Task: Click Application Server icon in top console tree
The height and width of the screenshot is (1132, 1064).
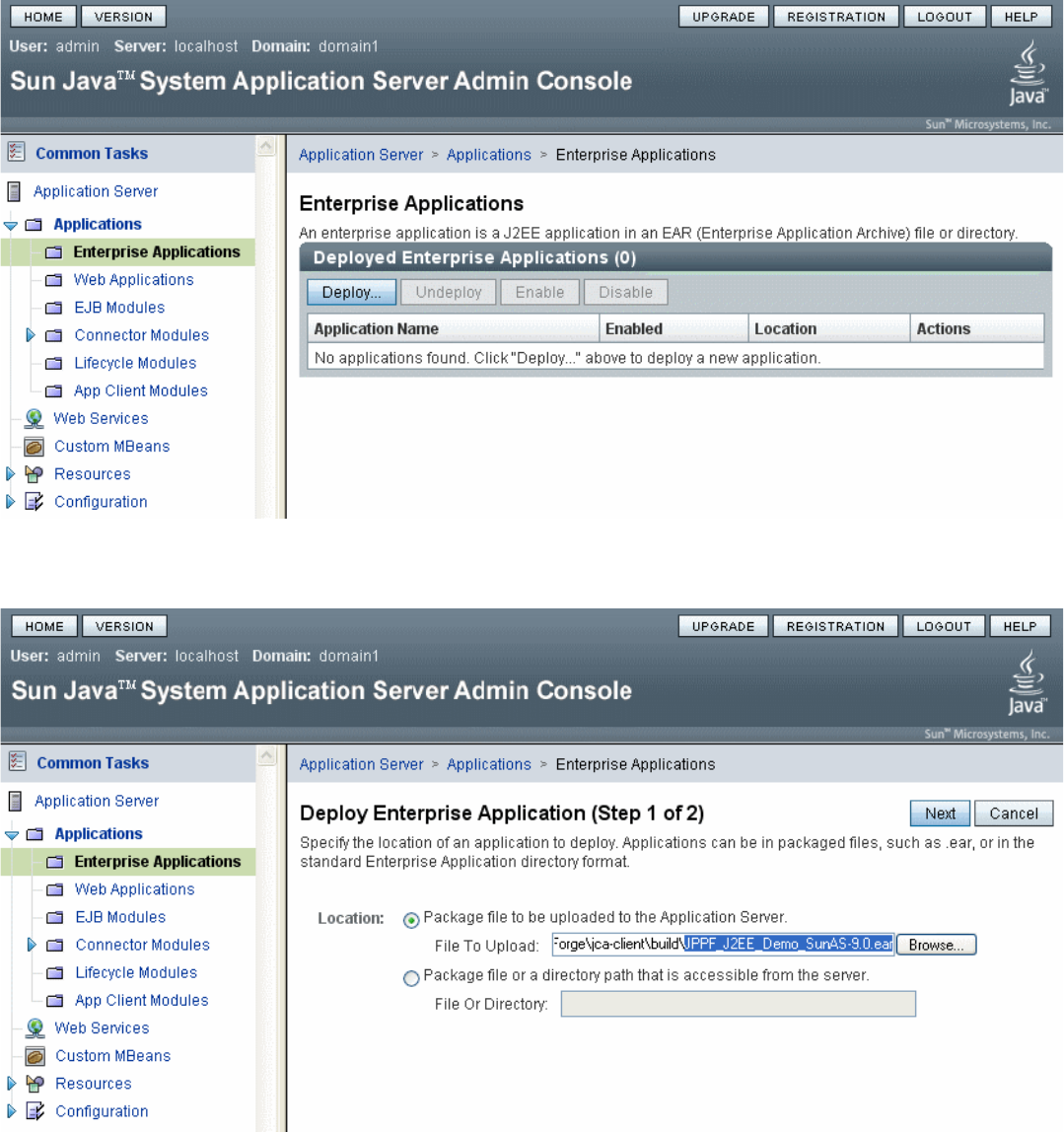Action: 14,191
